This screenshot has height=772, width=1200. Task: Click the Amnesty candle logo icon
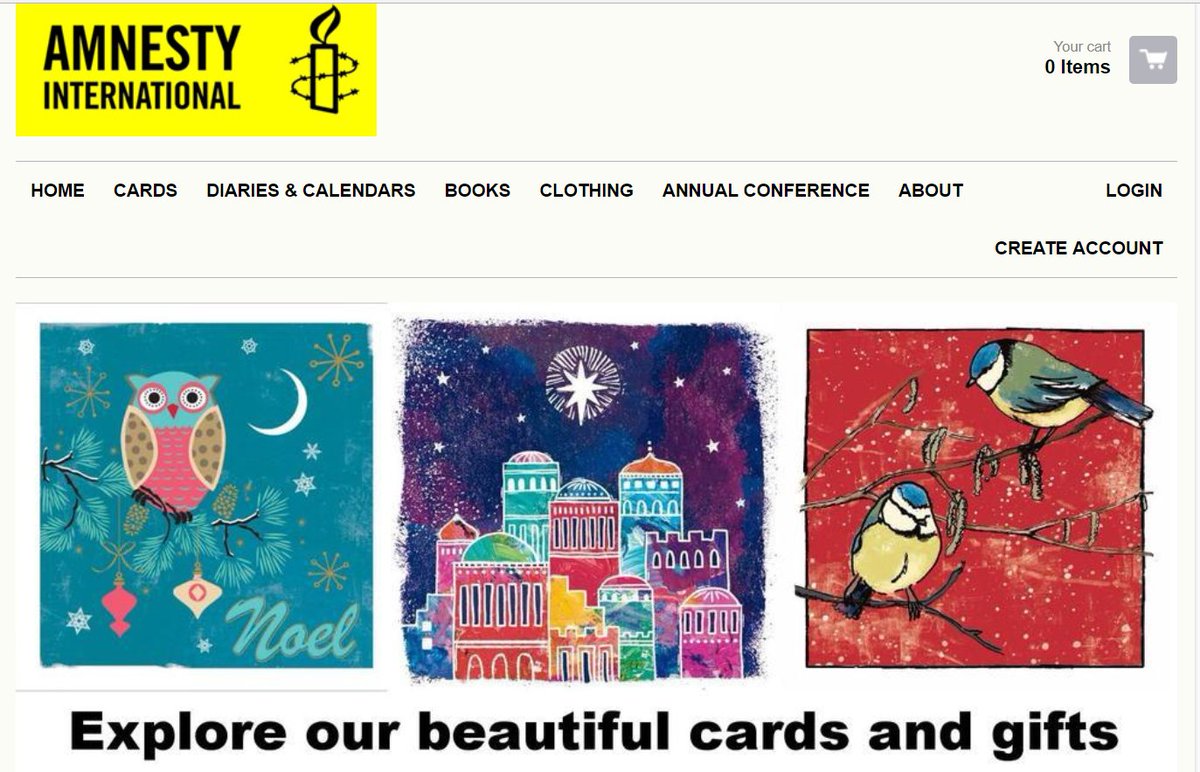click(324, 60)
